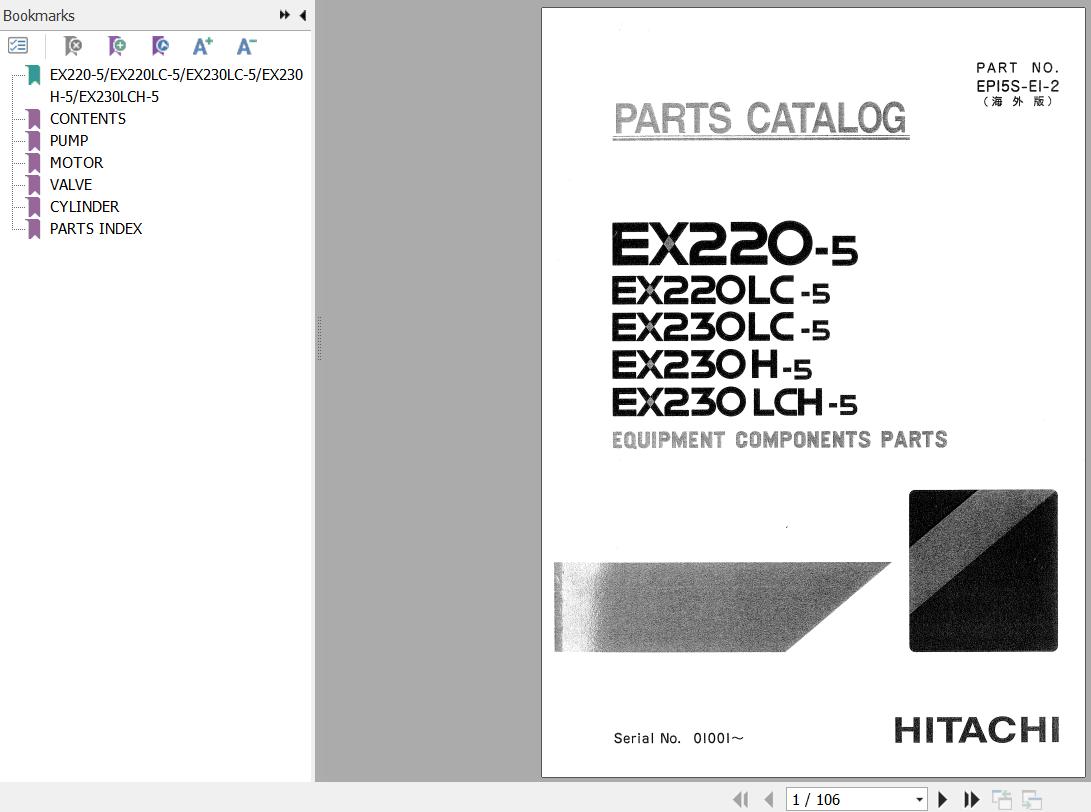The width and height of the screenshot is (1091, 812).
Task: Click the panel splitter grip handle
Action: click(x=319, y=338)
